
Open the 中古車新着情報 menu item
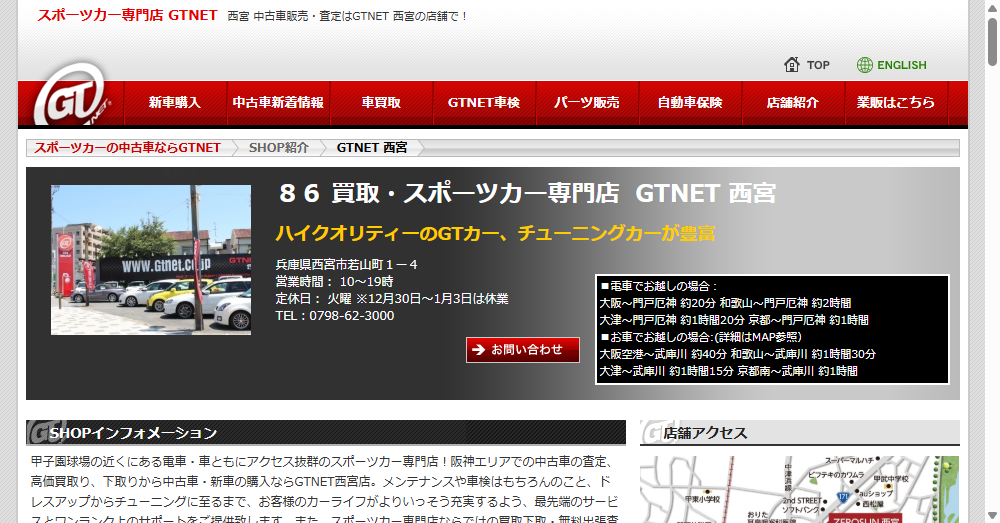278,103
